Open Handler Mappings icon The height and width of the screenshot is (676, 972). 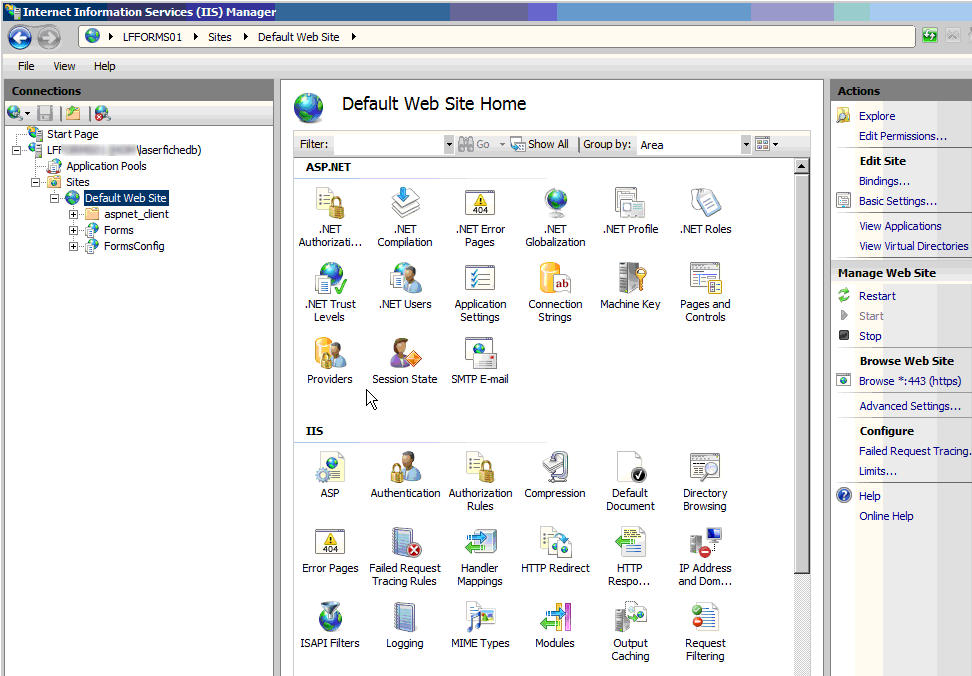click(x=480, y=556)
